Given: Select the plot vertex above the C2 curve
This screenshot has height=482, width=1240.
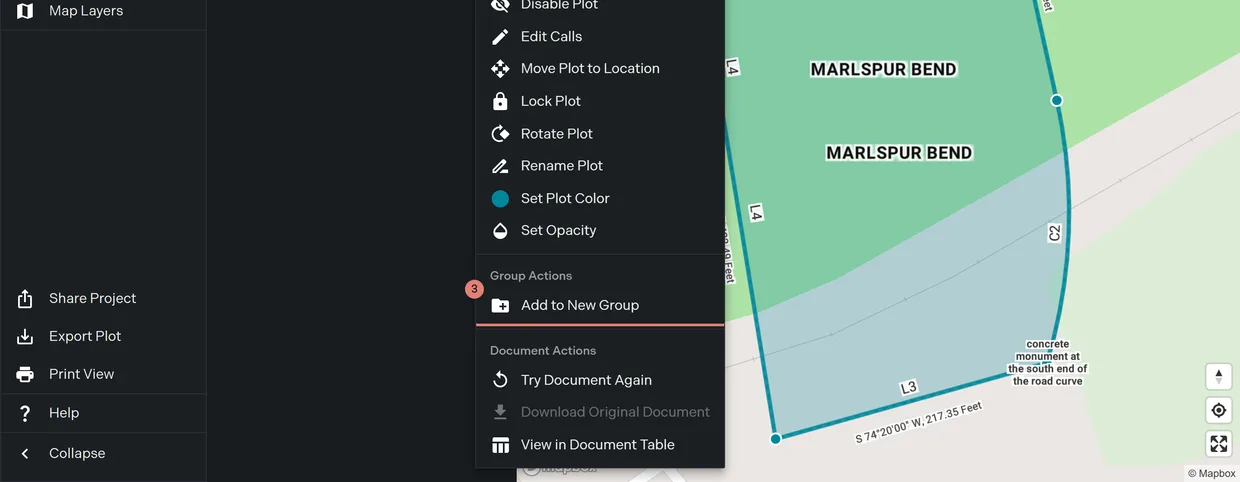Looking at the screenshot, I should (x=1056, y=100).
